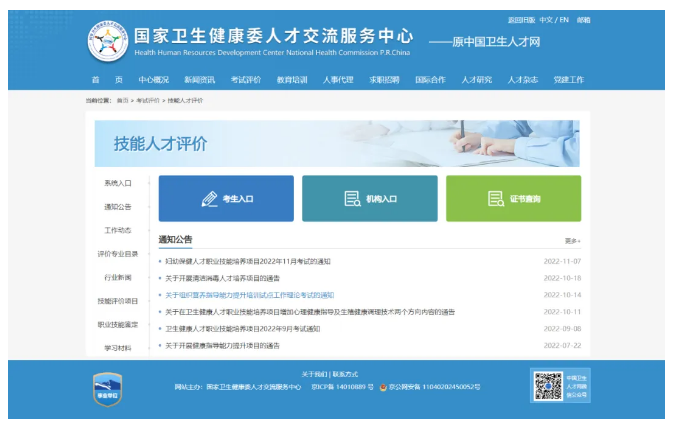Viewport: 675px width, 430px height.
Task: Open 人事代理 in the navigation bar
Action: point(338,80)
